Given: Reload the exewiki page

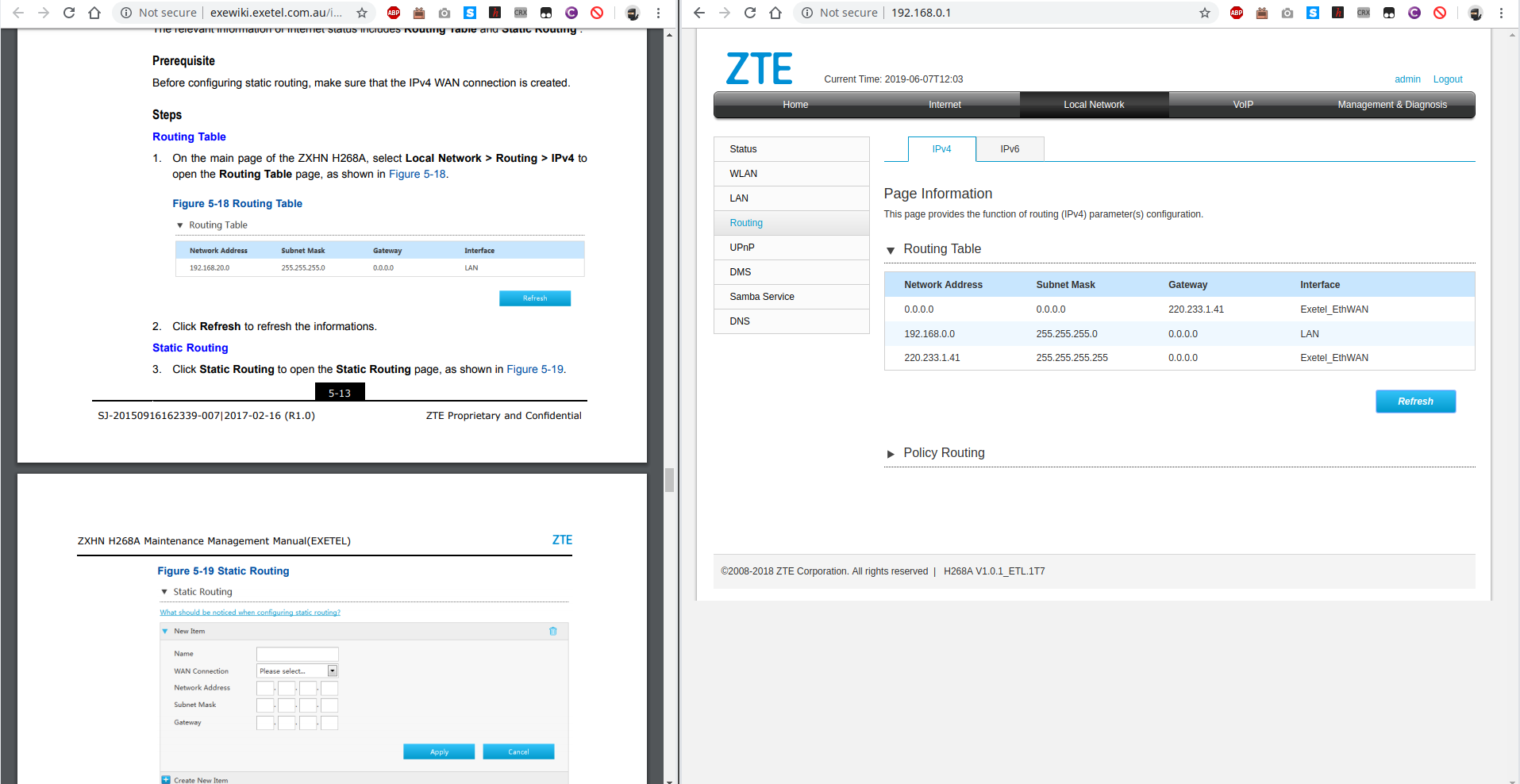Looking at the screenshot, I should tap(69, 13).
